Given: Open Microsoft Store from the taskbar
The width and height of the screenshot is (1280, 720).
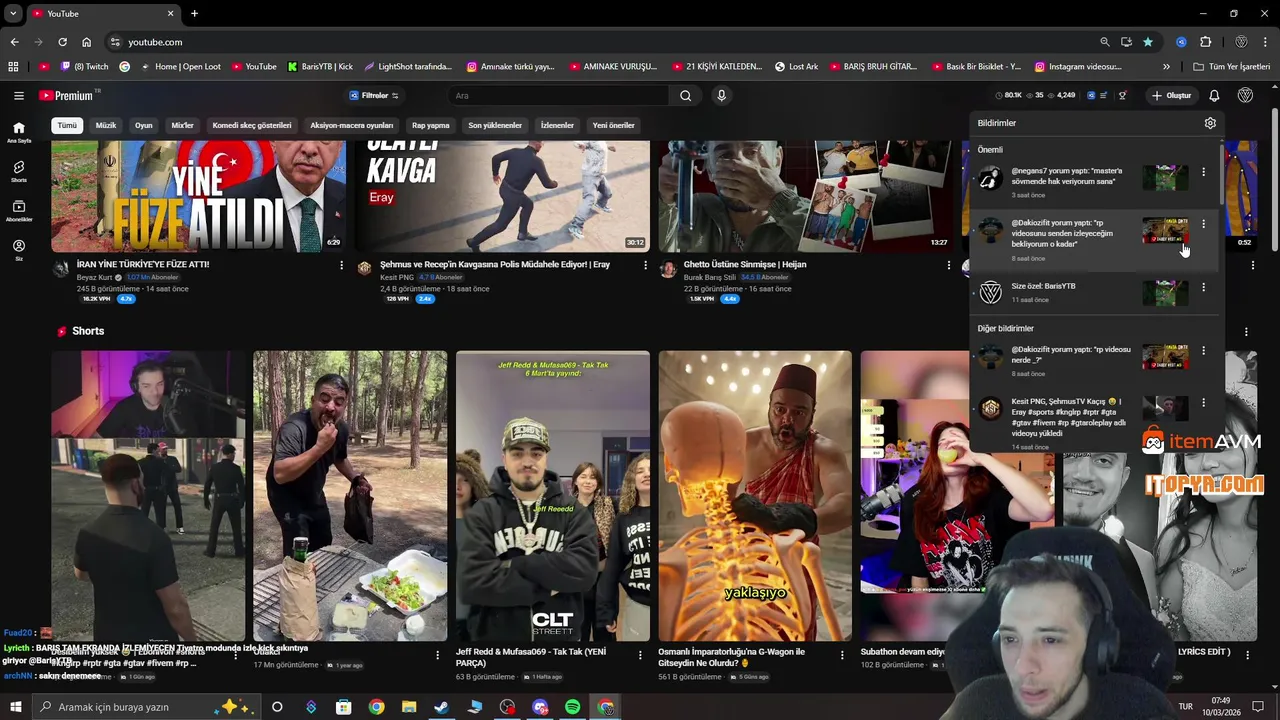Looking at the screenshot, I should (x=343, y=707).
